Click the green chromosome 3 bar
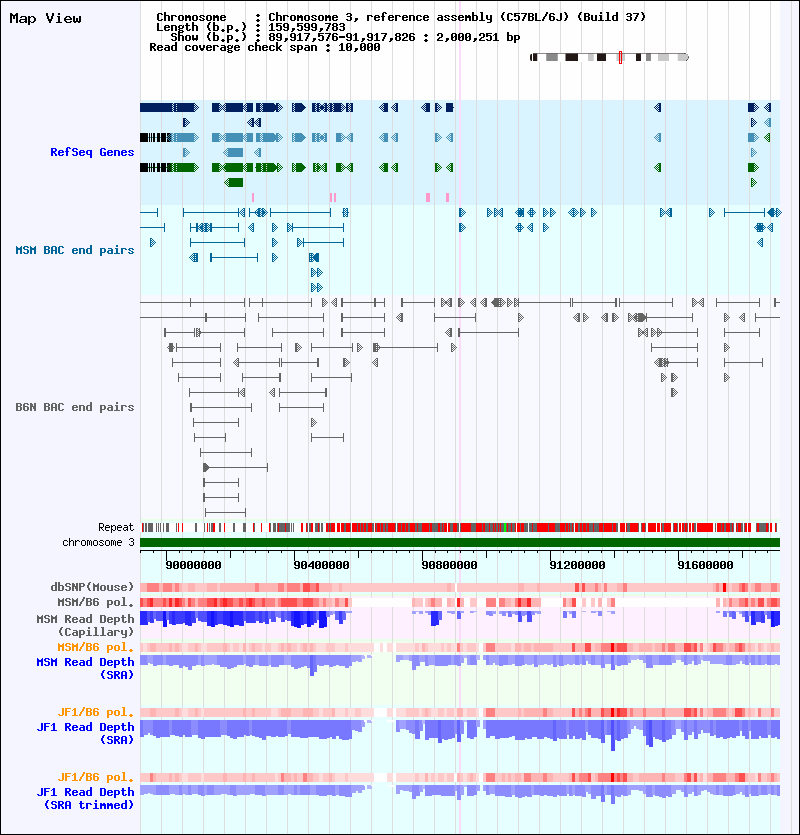The height and width of the screenshot is (835, 800). click(x=460, y=543)
